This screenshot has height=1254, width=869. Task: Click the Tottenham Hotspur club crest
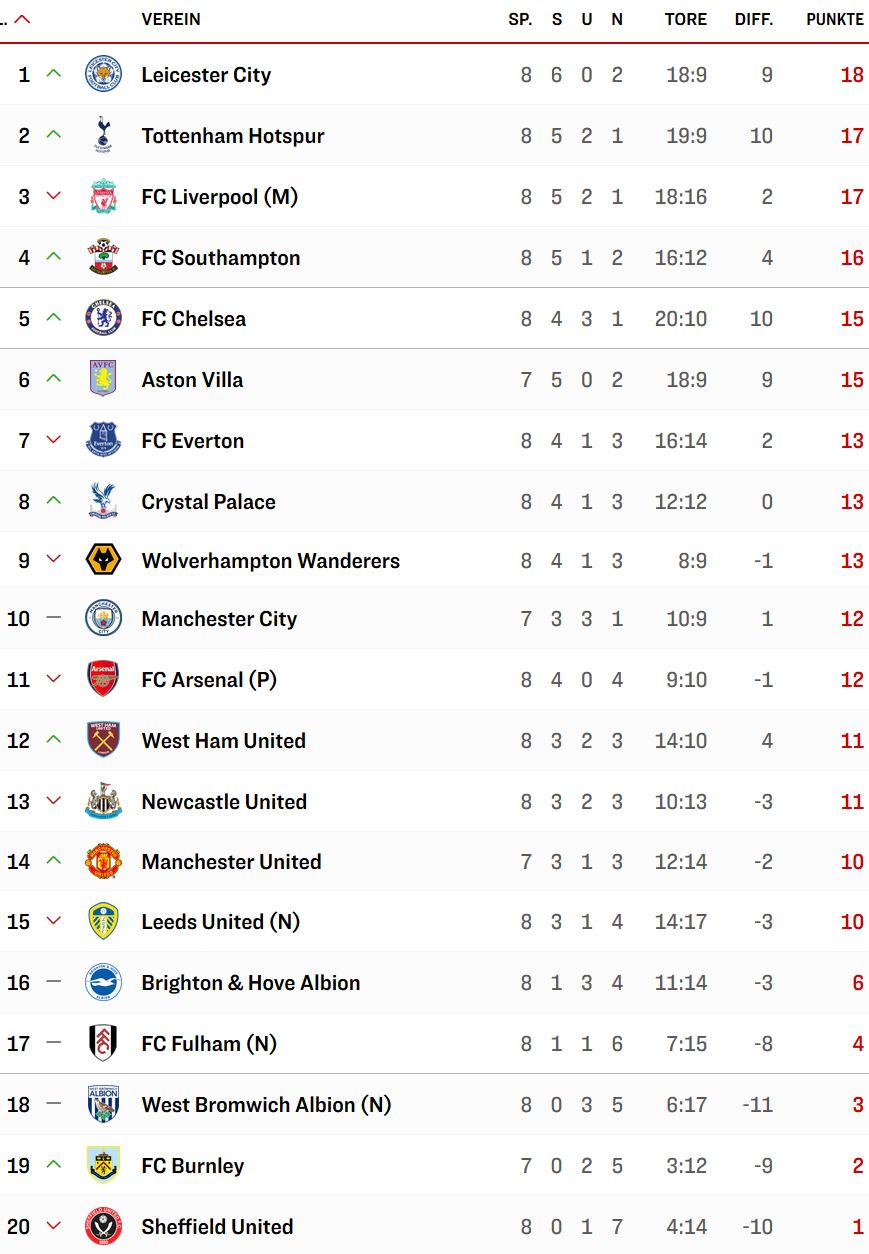coord(103,136)
